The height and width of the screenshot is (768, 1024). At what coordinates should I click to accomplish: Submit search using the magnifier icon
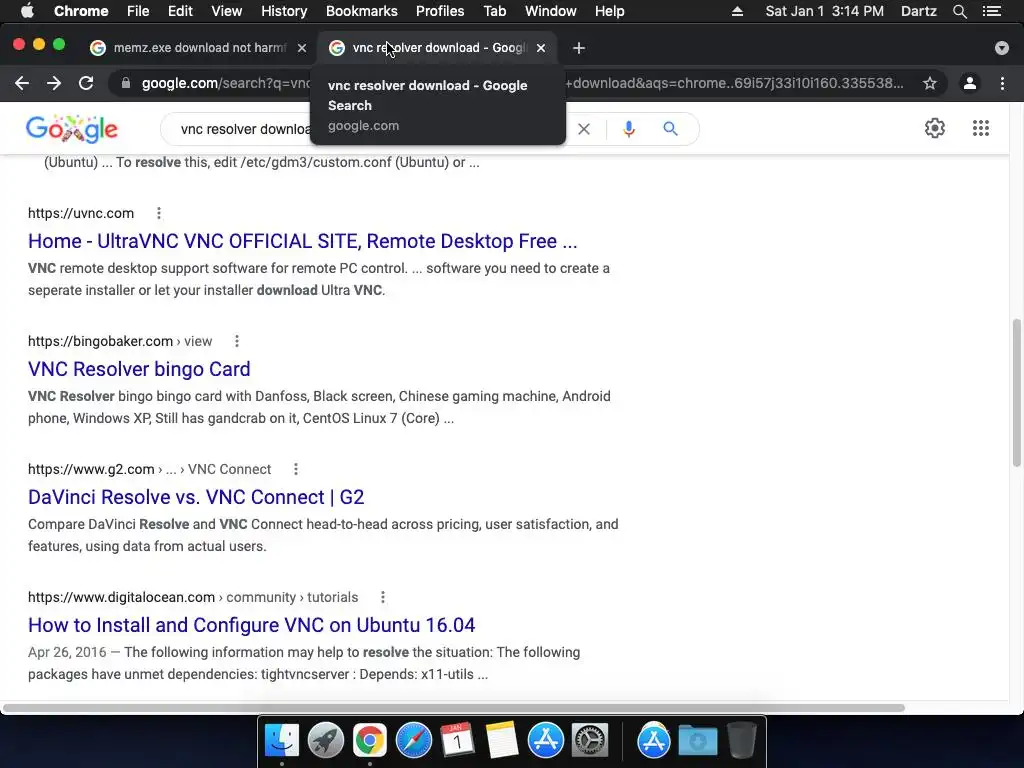(670, 129)
